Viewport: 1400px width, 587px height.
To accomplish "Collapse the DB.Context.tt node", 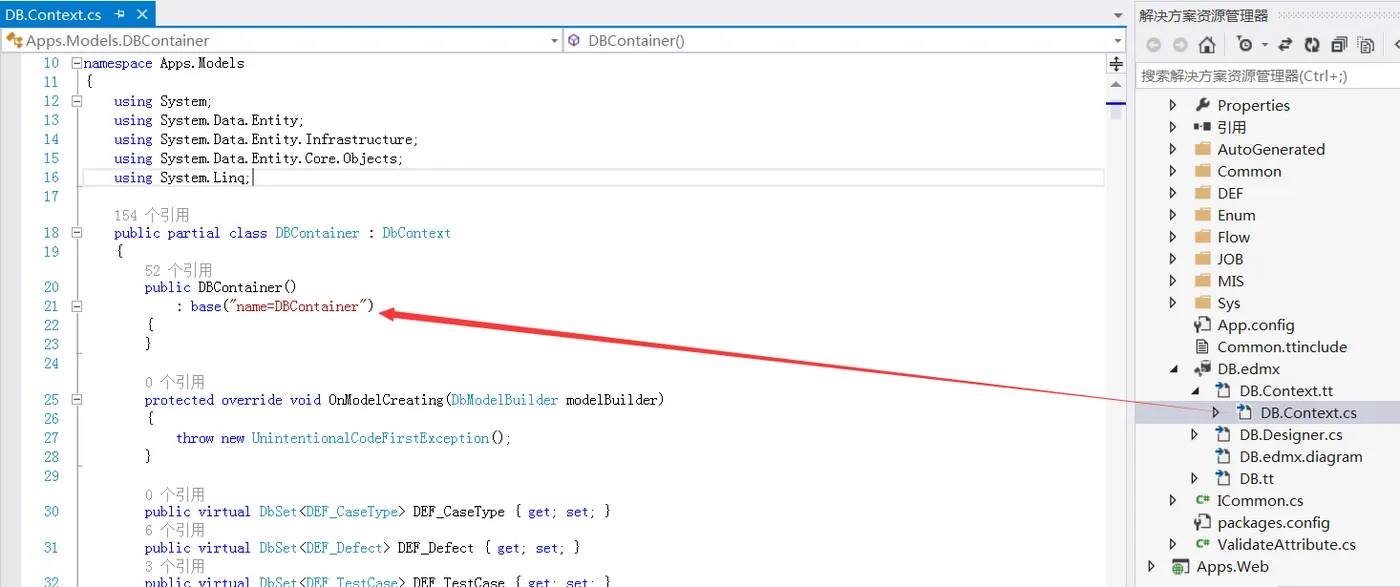I will pyautogui.click(x=1195, y=391).
